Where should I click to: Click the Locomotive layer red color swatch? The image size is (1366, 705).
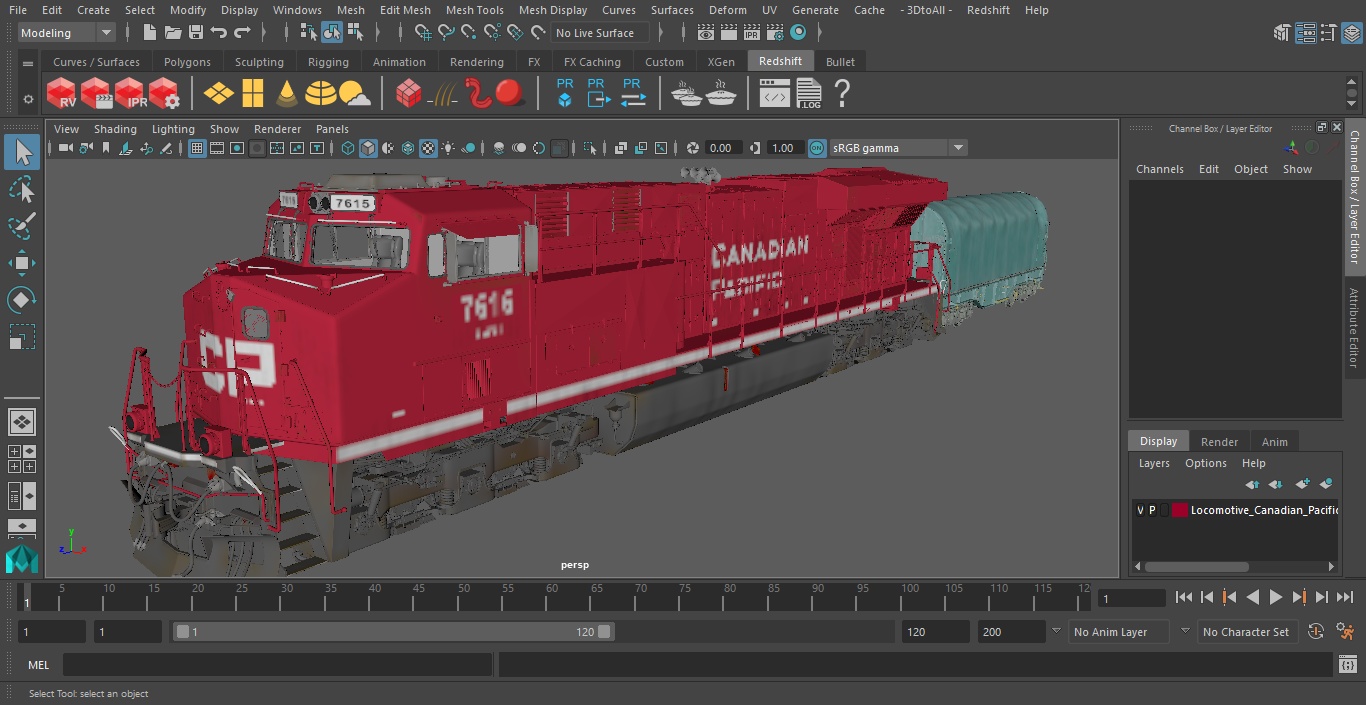pyautogui.click(x=1179, y=510)
